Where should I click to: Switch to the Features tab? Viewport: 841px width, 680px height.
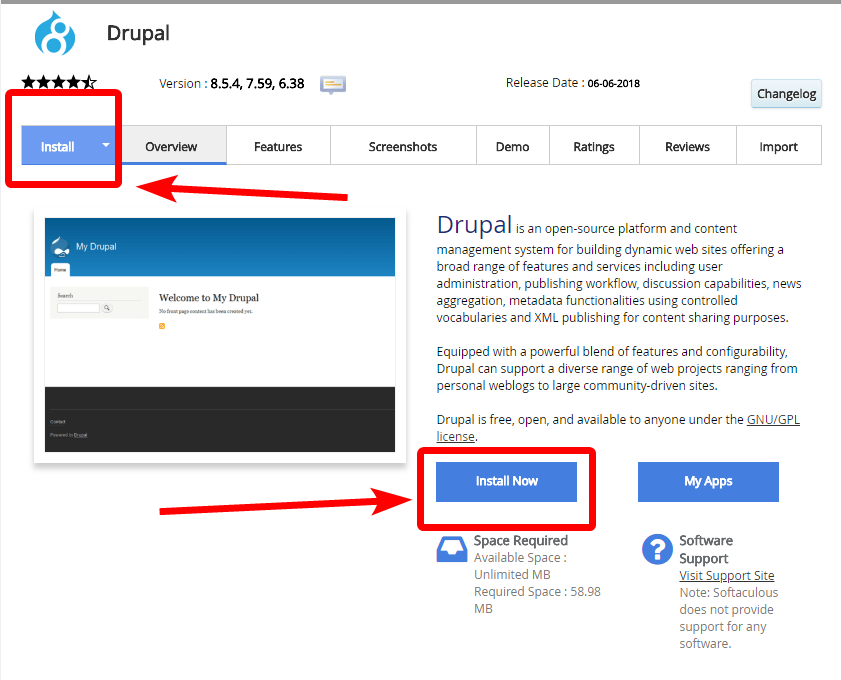coord(278,146)
